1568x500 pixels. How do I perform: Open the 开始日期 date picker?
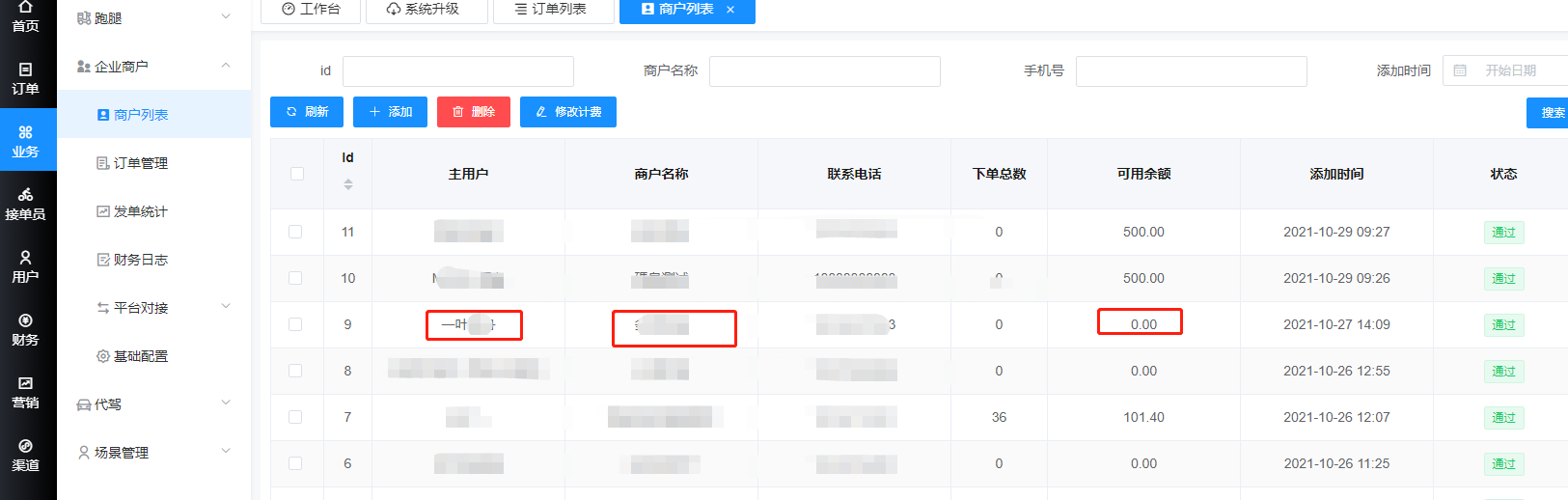pyautogui.click(x=1505, y=70)
